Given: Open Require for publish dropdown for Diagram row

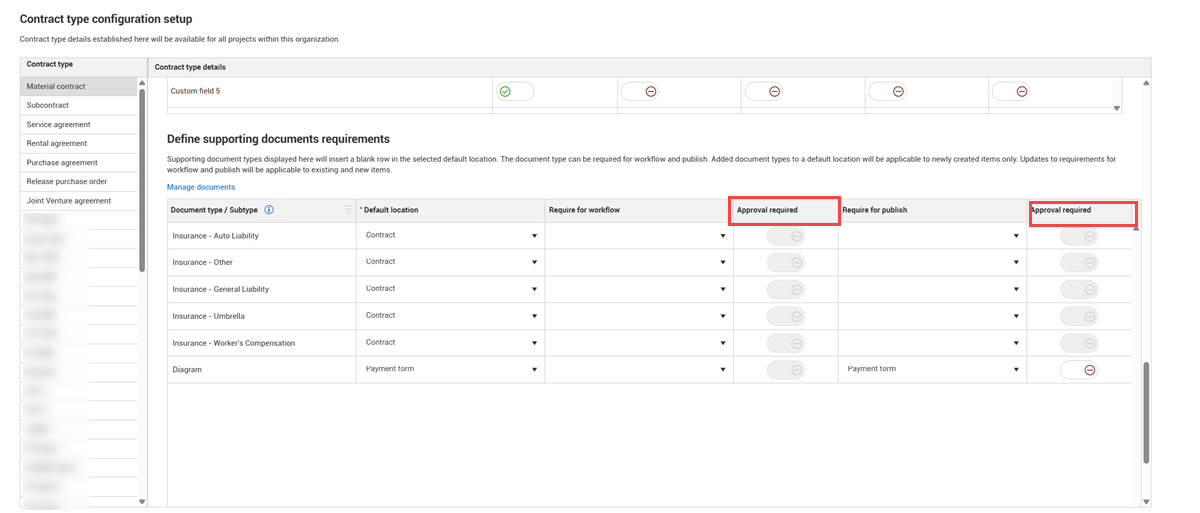Looking at the screenshot, I should coord(932,370).
